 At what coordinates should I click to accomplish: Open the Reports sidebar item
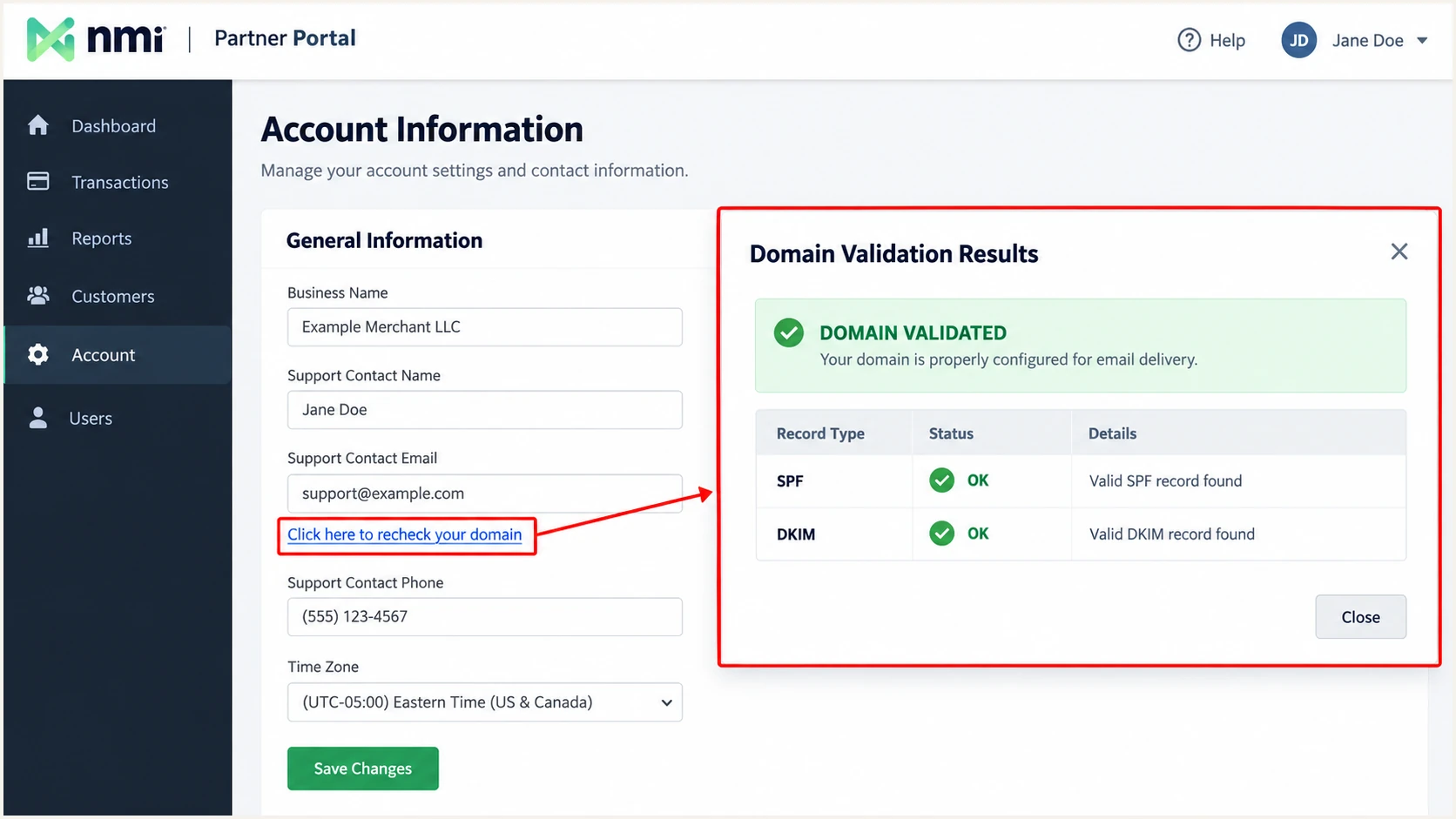coord(118,238)
